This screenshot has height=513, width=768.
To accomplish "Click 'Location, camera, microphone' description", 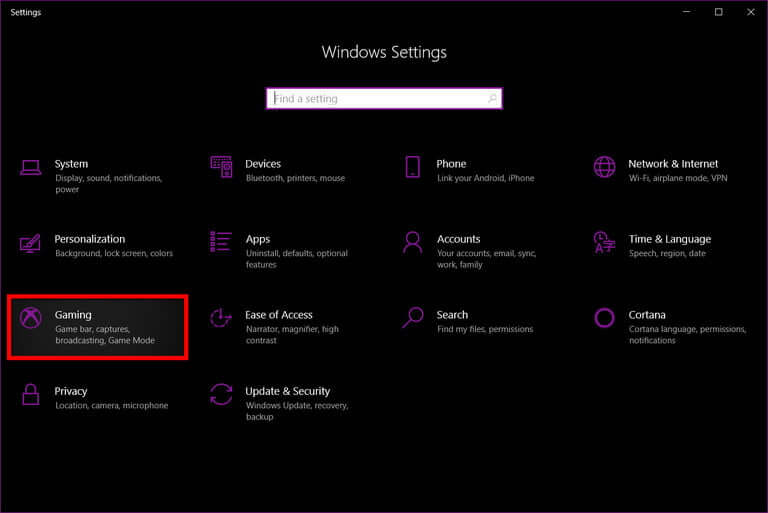I will click(x=112, y=406).
